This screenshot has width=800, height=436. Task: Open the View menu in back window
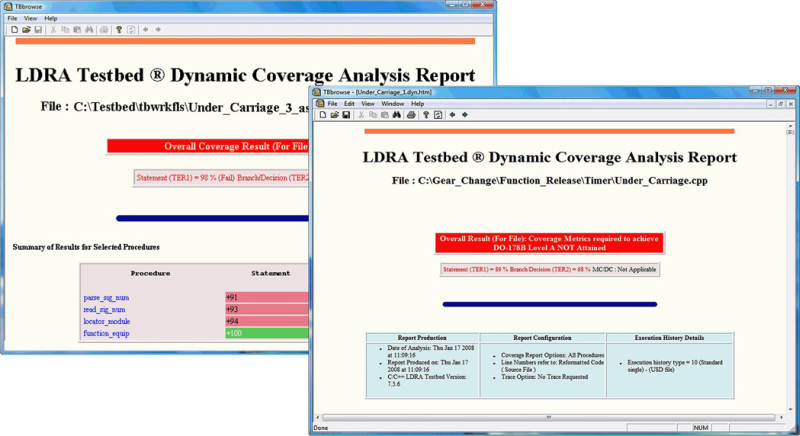31,18
